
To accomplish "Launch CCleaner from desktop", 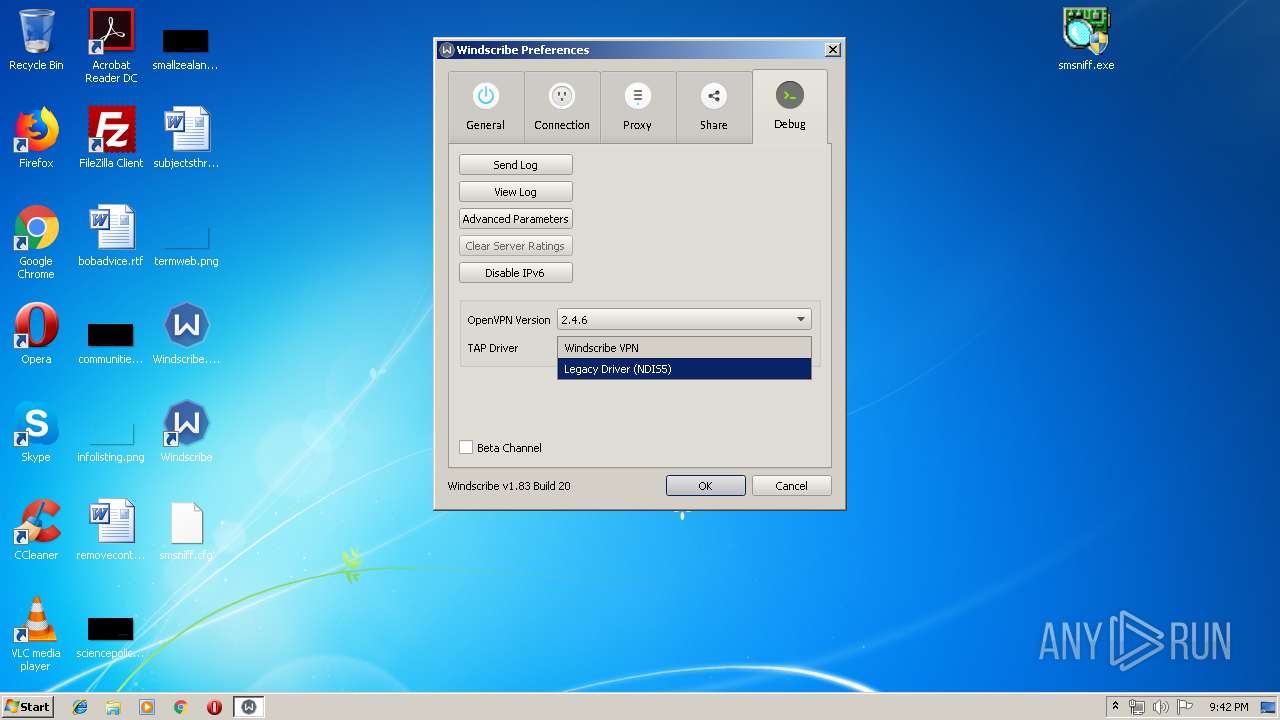I will coord(36,530).
